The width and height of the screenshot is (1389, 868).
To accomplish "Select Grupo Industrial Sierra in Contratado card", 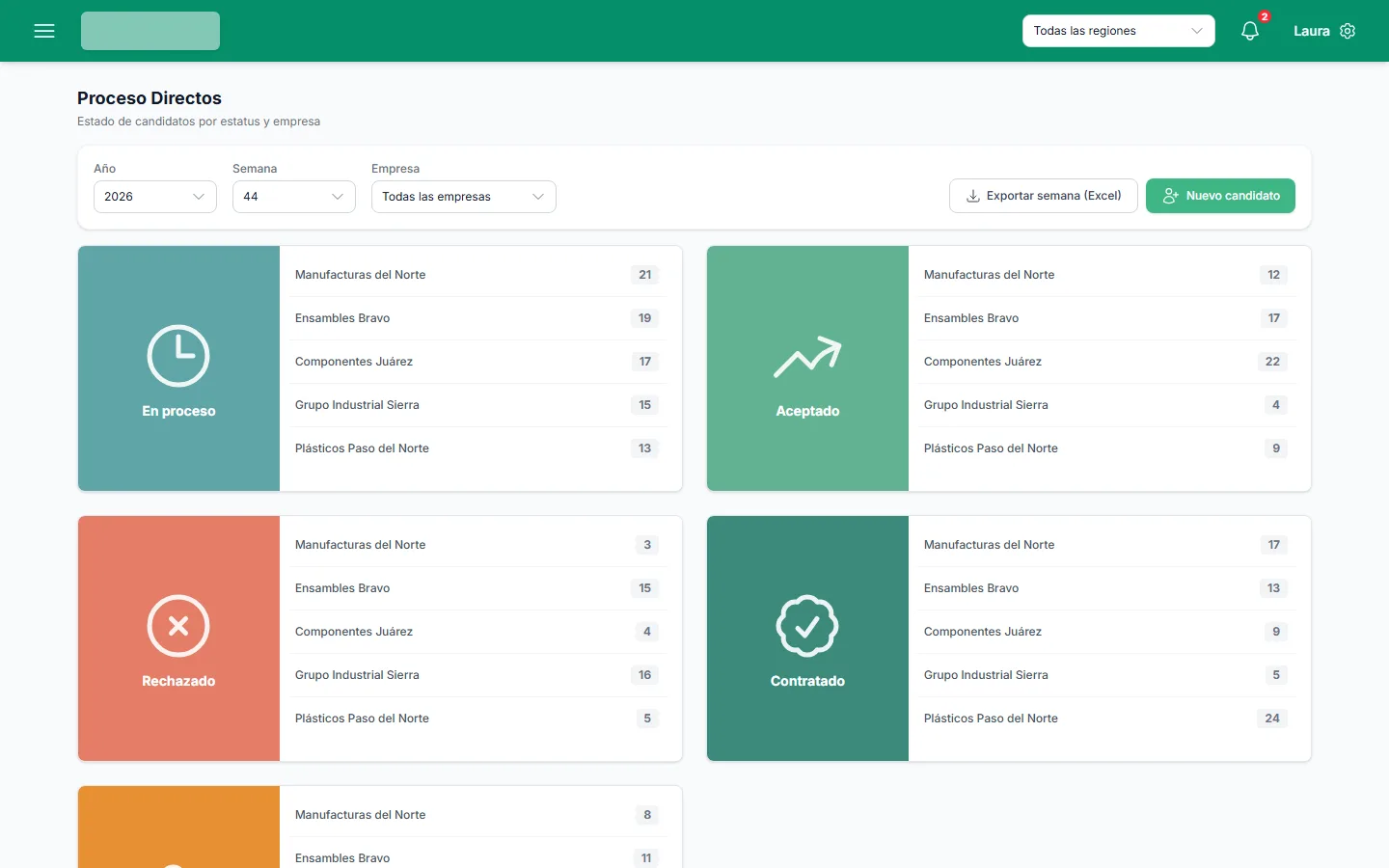I will 1108,675.
